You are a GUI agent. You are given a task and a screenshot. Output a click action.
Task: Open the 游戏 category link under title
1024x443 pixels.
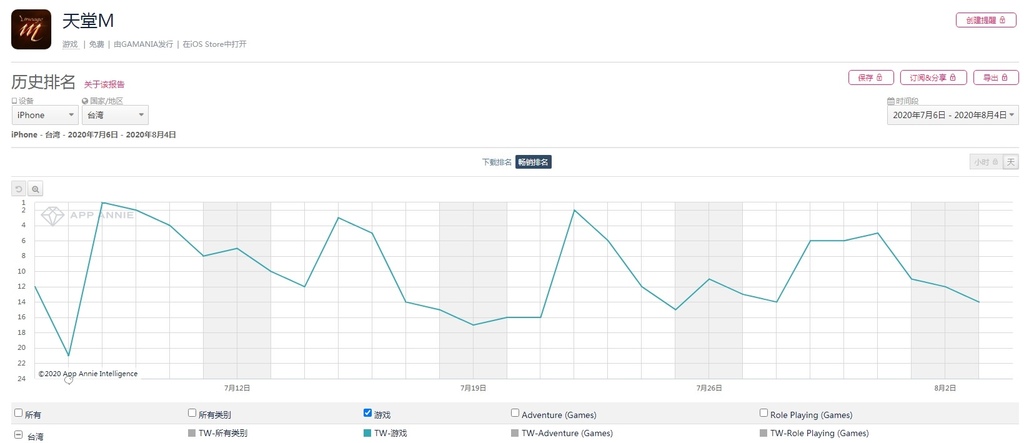[70, 44]
